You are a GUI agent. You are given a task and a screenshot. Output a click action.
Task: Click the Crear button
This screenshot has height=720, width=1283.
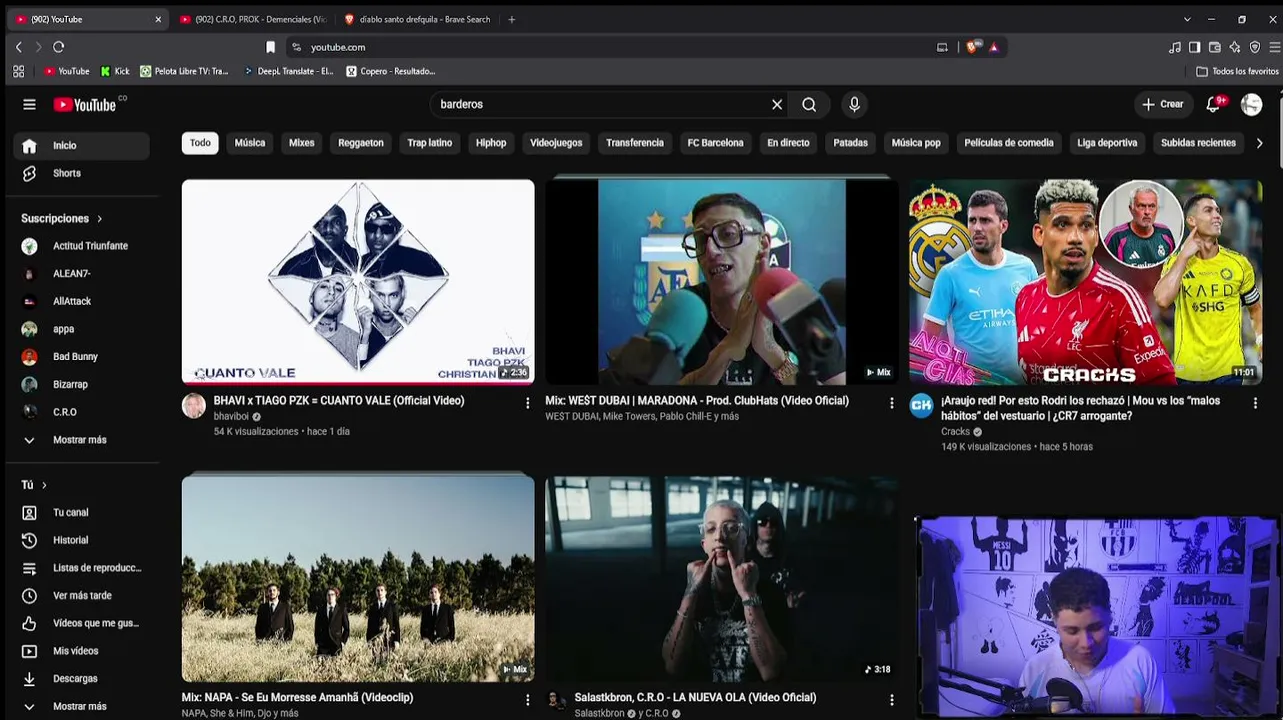1163,104
